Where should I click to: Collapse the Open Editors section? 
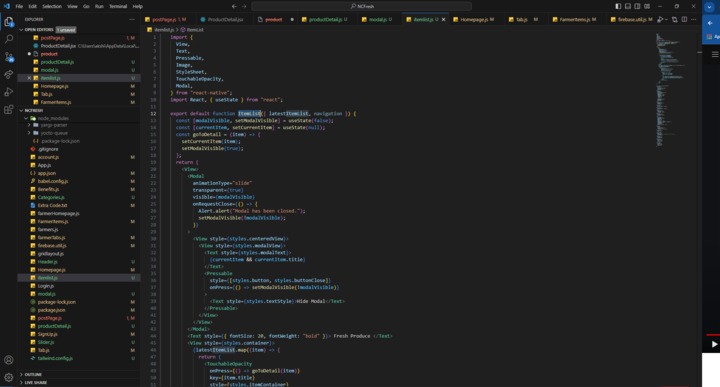21,29
